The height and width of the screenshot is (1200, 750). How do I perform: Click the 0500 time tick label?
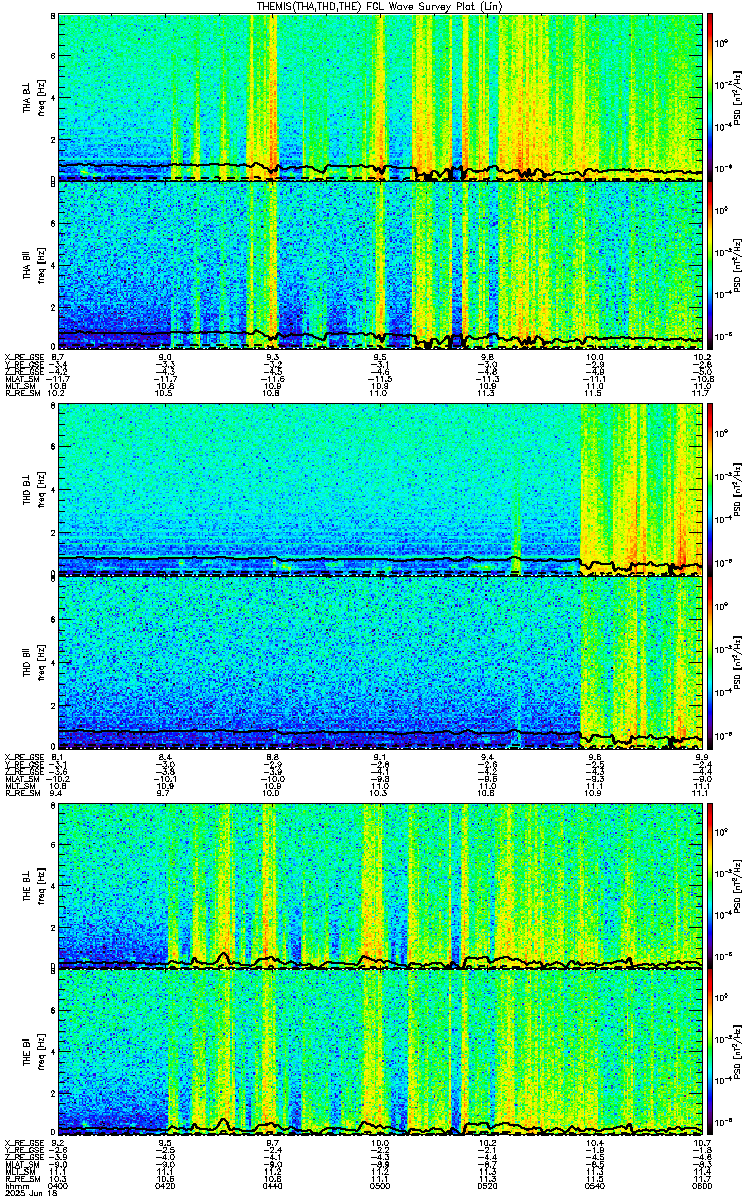click(380, 1187)
